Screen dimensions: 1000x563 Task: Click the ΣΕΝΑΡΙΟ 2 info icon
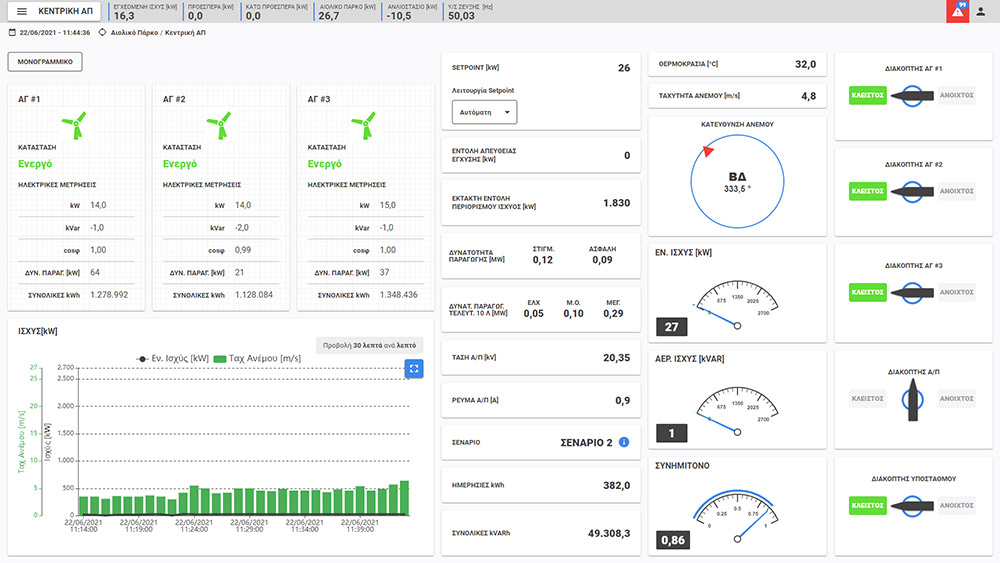[624, 441]
